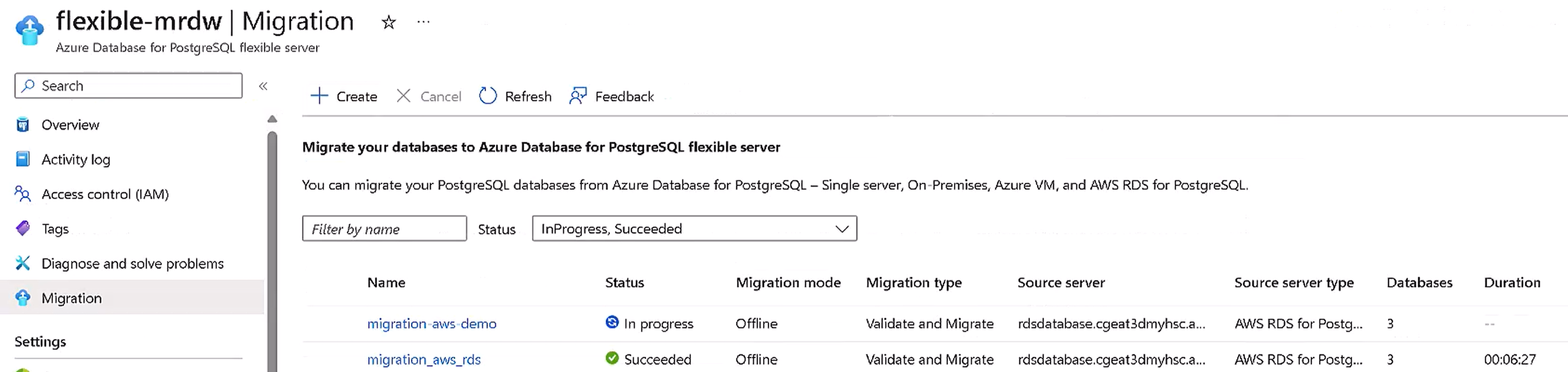Open Feedback from the toolbar

point(612,96)
